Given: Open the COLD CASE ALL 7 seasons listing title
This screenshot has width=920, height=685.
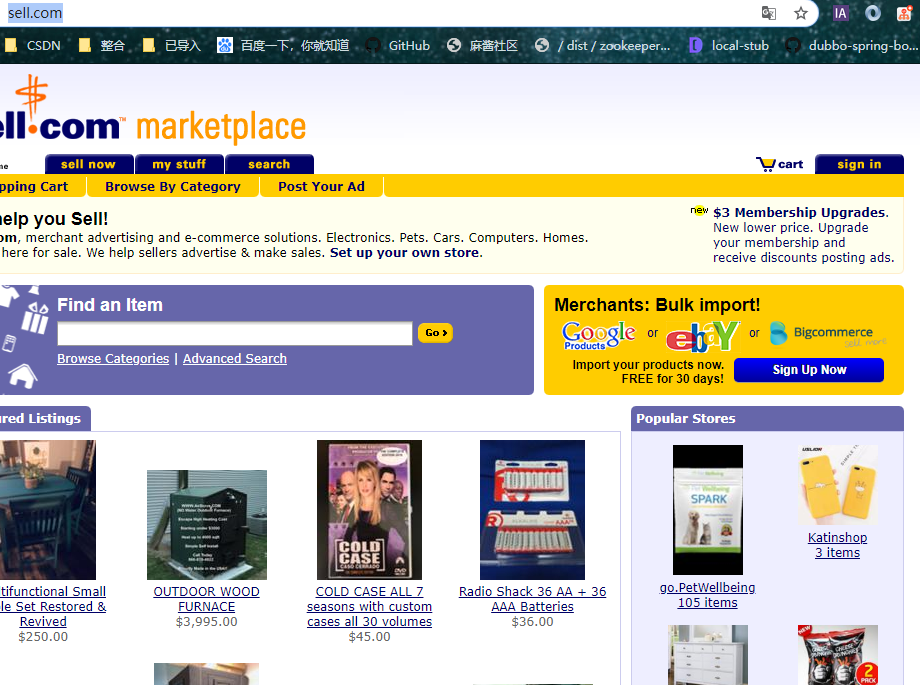Looking at the screenshot, I should click(x=369, y=606).
